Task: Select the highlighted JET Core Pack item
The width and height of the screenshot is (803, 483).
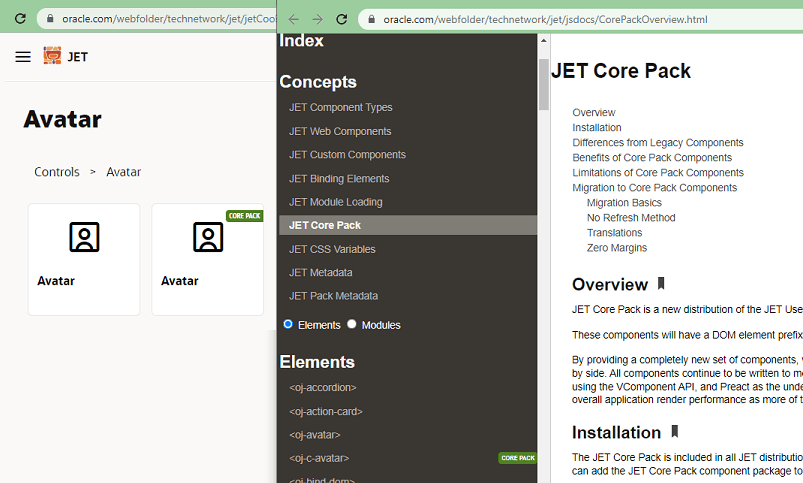Action: coord(408,225)
